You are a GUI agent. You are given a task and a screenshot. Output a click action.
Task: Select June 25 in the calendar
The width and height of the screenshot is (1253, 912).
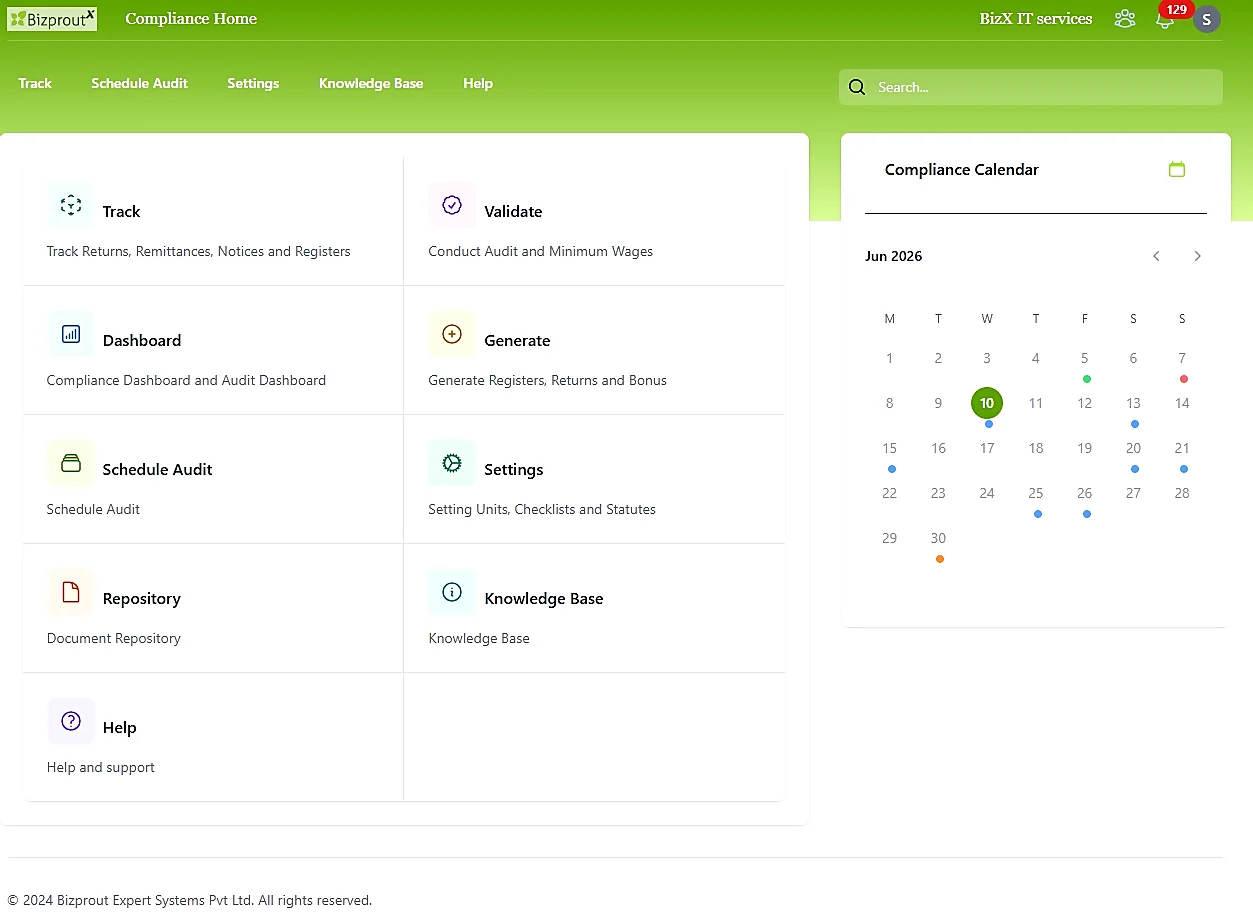pos(1036,493)
